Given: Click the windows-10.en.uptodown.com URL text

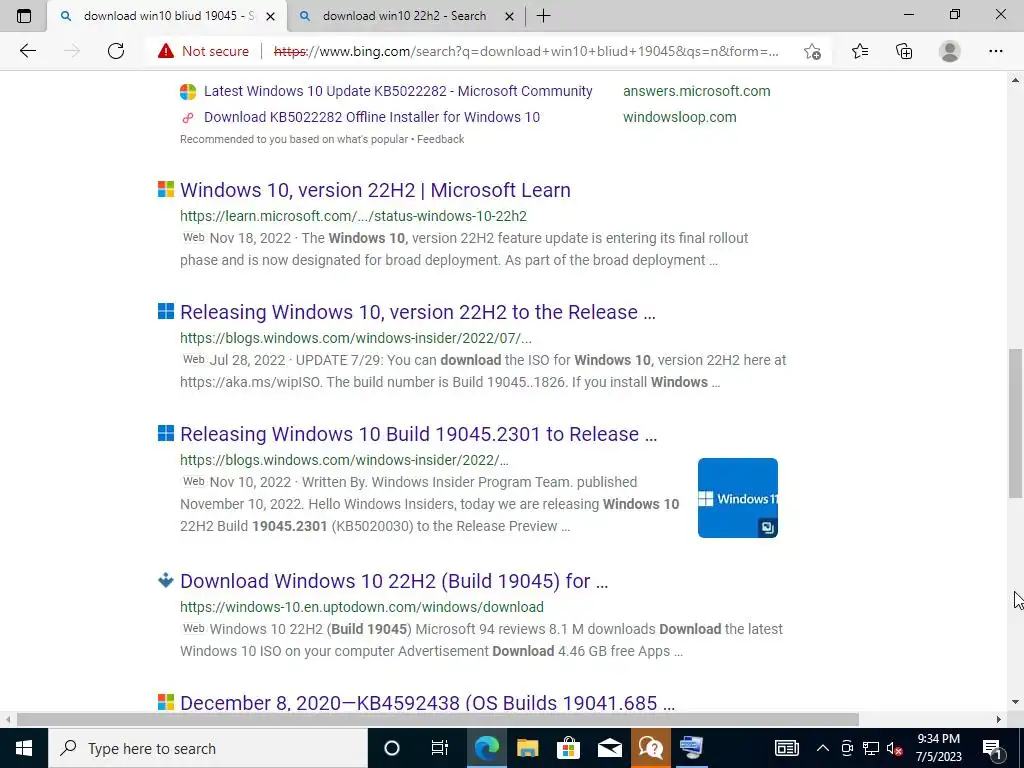Looking at the screenshot, I should click(x=362, y=607).
